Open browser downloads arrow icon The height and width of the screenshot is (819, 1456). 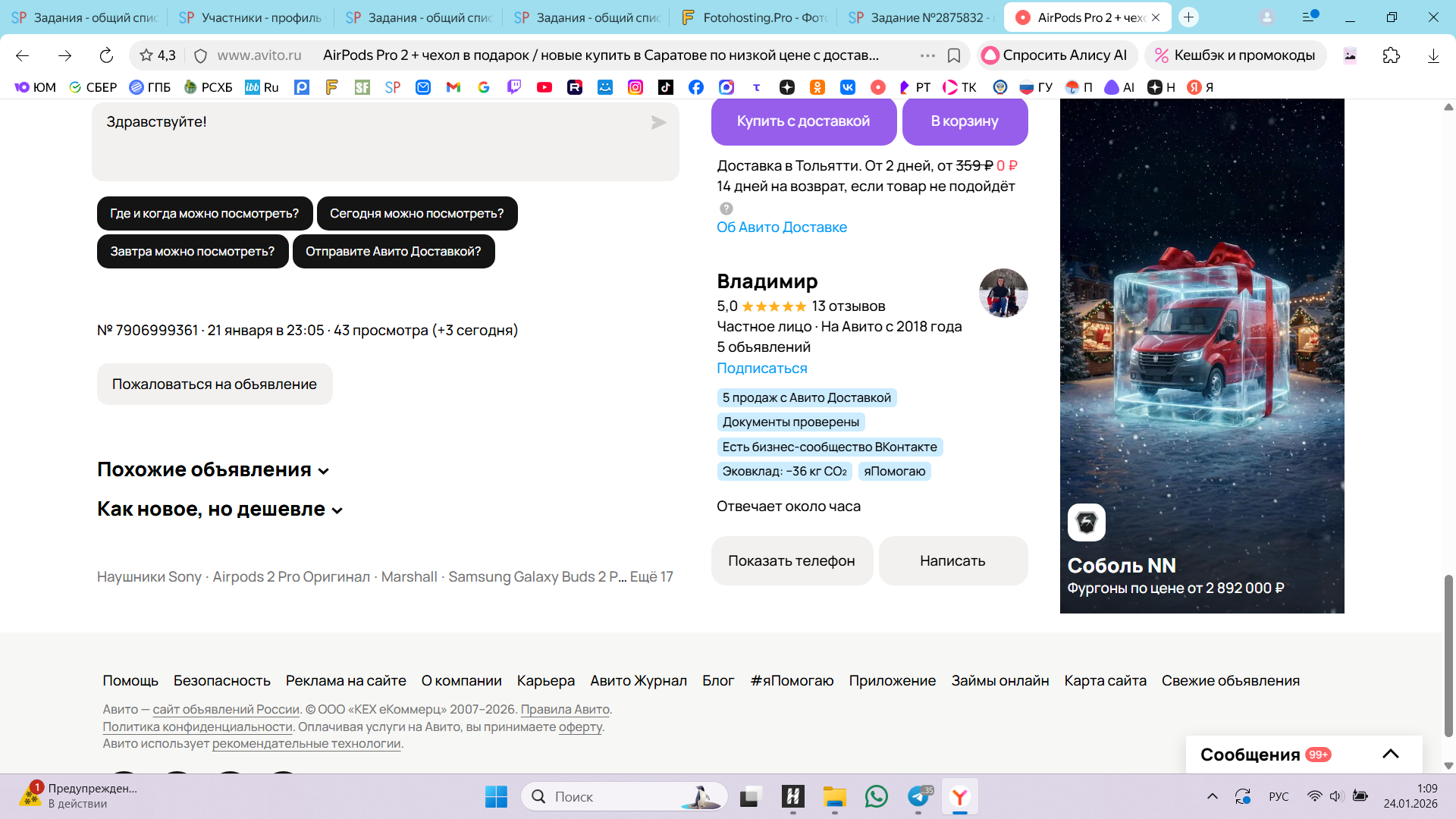pyautogui.click(x=1433, y=55)
